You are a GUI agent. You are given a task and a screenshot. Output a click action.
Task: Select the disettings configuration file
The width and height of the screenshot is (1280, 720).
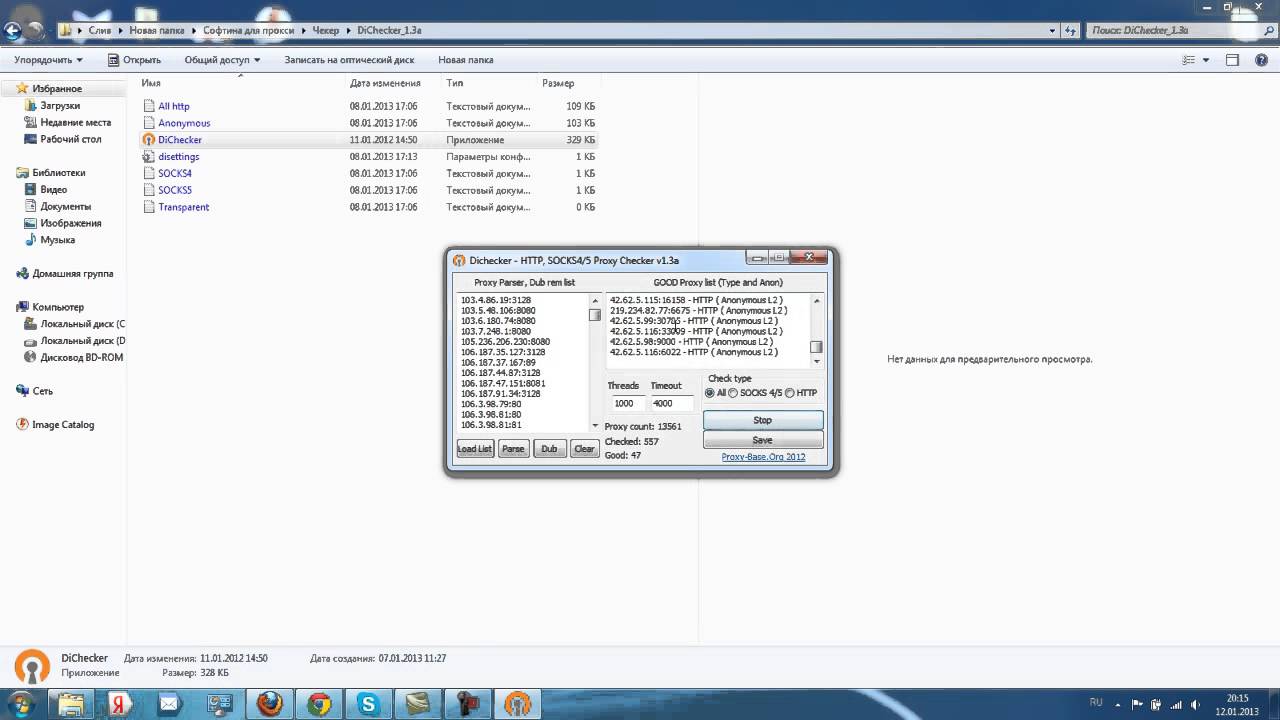pyautogui.click(x=178, y=157)
